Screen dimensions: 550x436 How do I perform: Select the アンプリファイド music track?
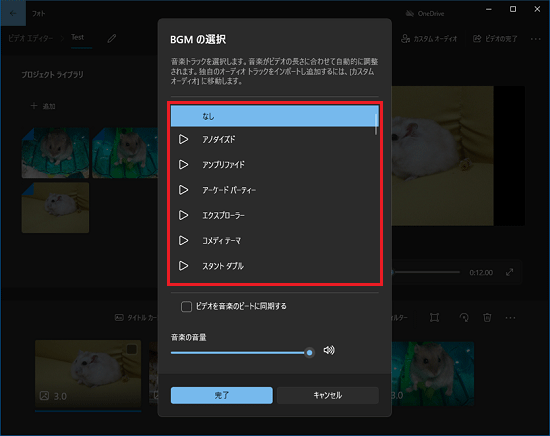click(274, 165)
